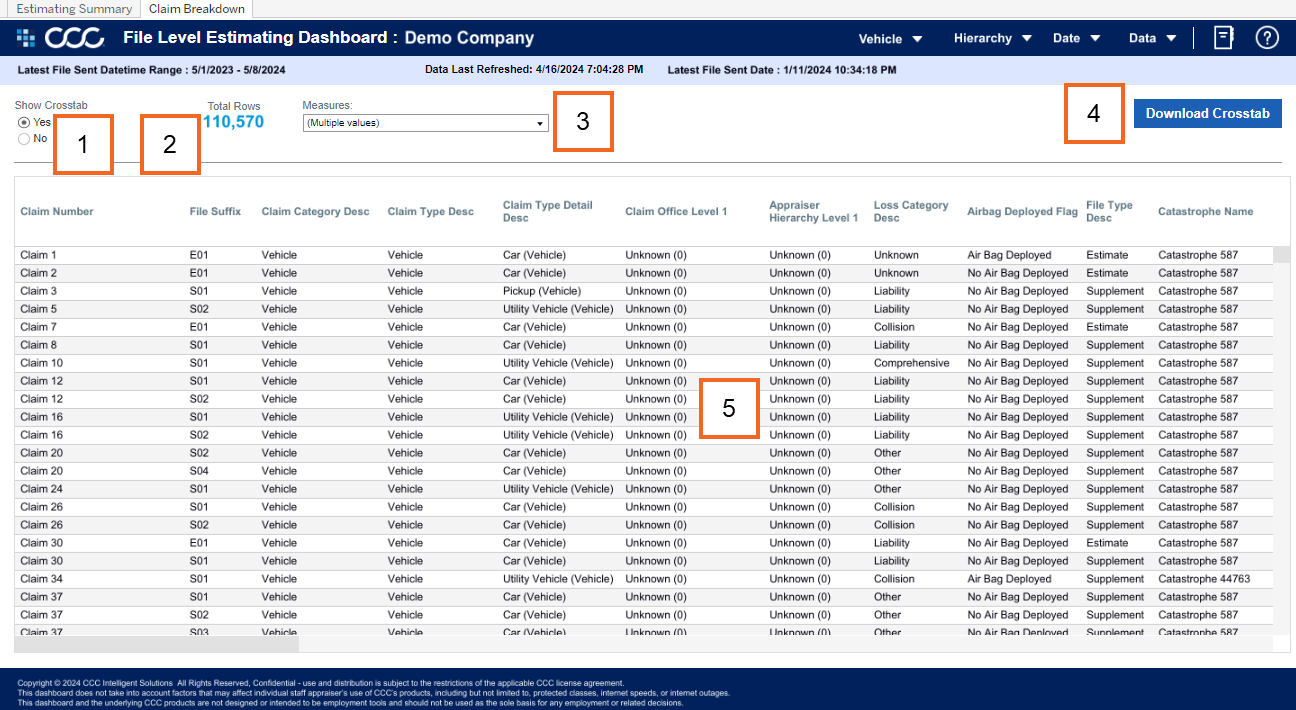Open the help question mark icon
The height and width of the screenshot is (710, 1296).
[x=1267, y=38]
